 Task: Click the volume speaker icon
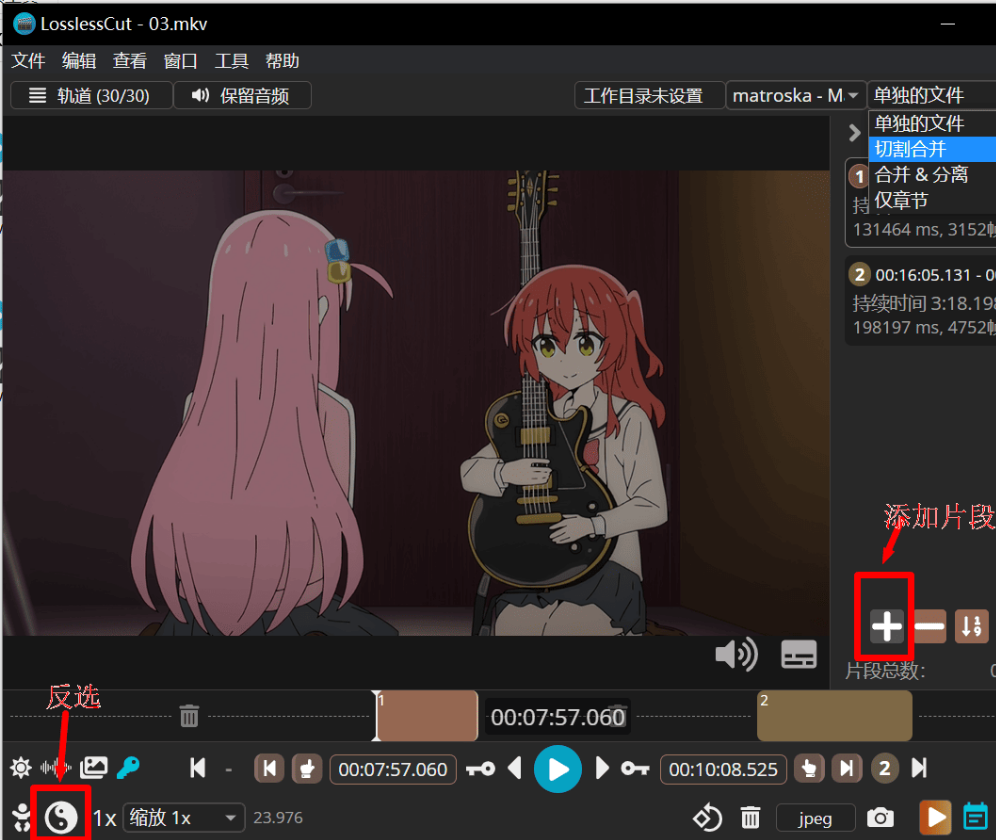[736, 655]
